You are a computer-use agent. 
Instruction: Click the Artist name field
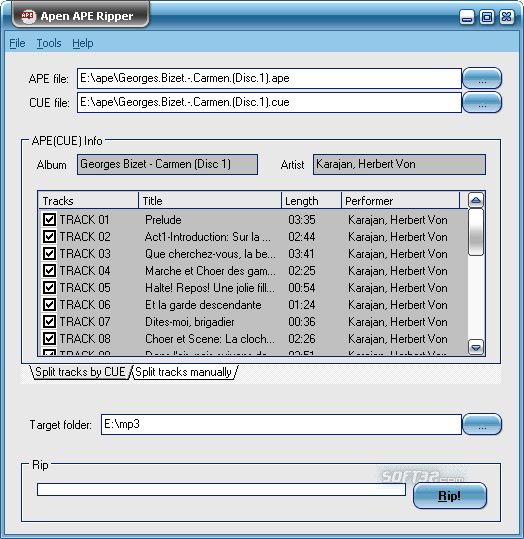coord(399,164)
